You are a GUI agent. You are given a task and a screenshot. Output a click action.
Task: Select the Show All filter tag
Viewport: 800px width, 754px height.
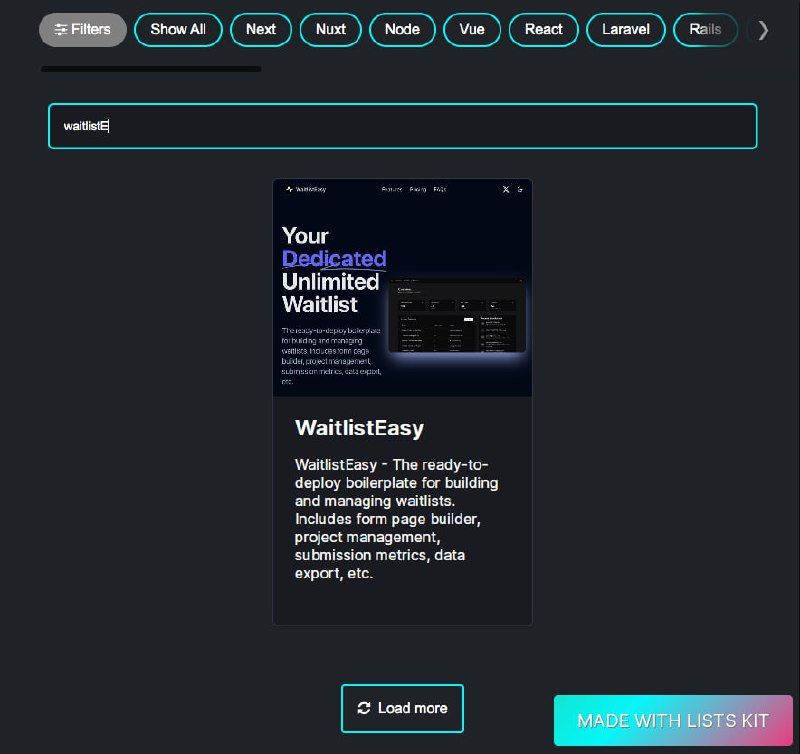pos(178,30)
